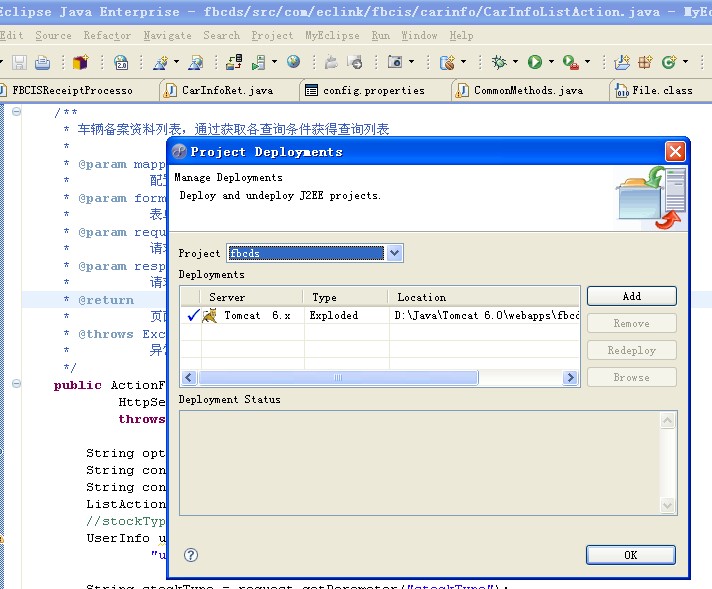The height and width of the screenshot is (589, 712).
Task: Open the web browser globe icon
Action: (x=293, y=61)
